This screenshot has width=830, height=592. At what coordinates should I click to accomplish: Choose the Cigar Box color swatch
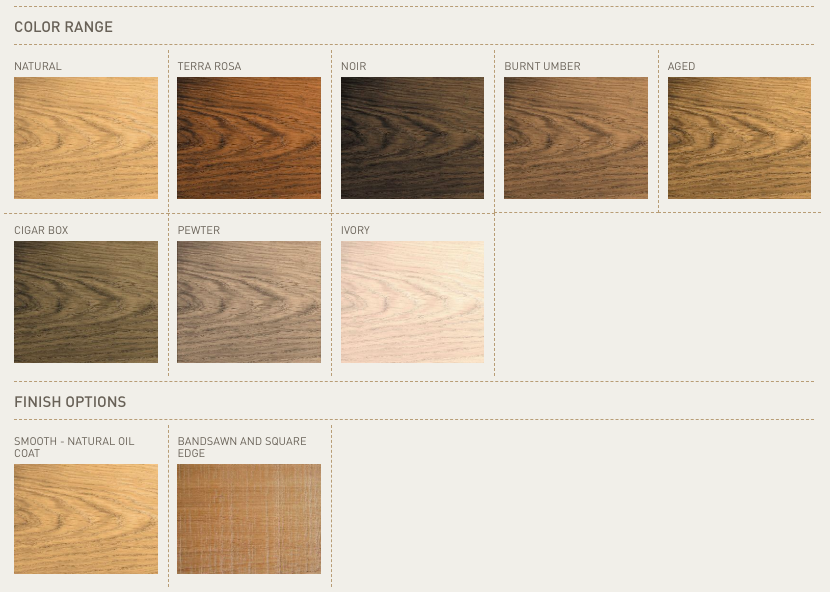86,302
